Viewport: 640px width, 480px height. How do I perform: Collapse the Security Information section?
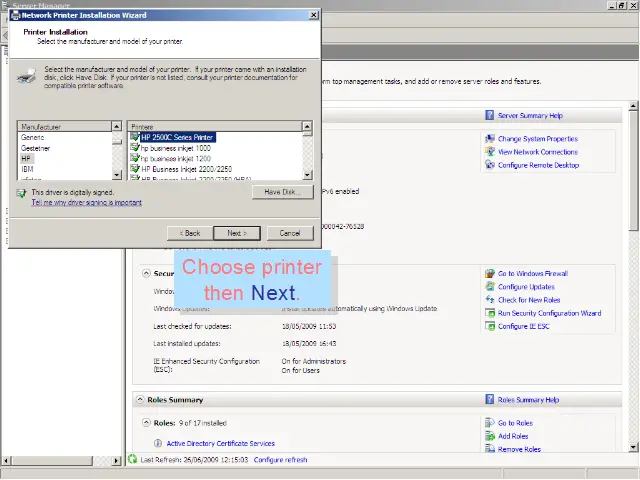pyautogui.click(x=146, y=273)
